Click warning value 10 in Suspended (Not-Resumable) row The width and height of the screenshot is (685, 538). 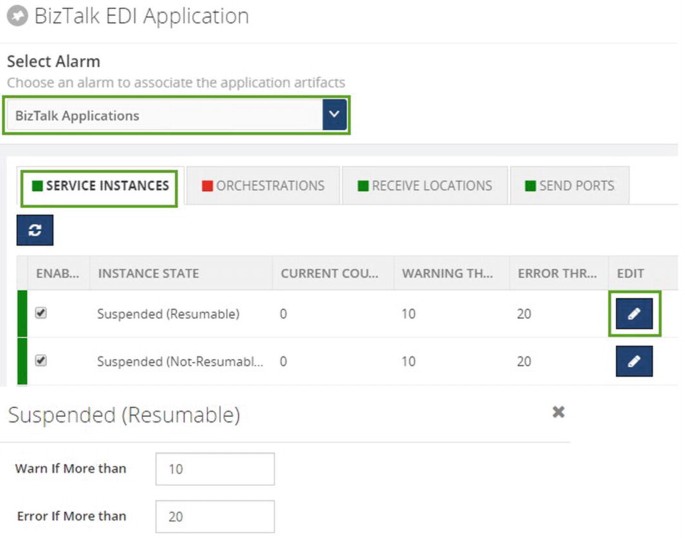point(408,362)
